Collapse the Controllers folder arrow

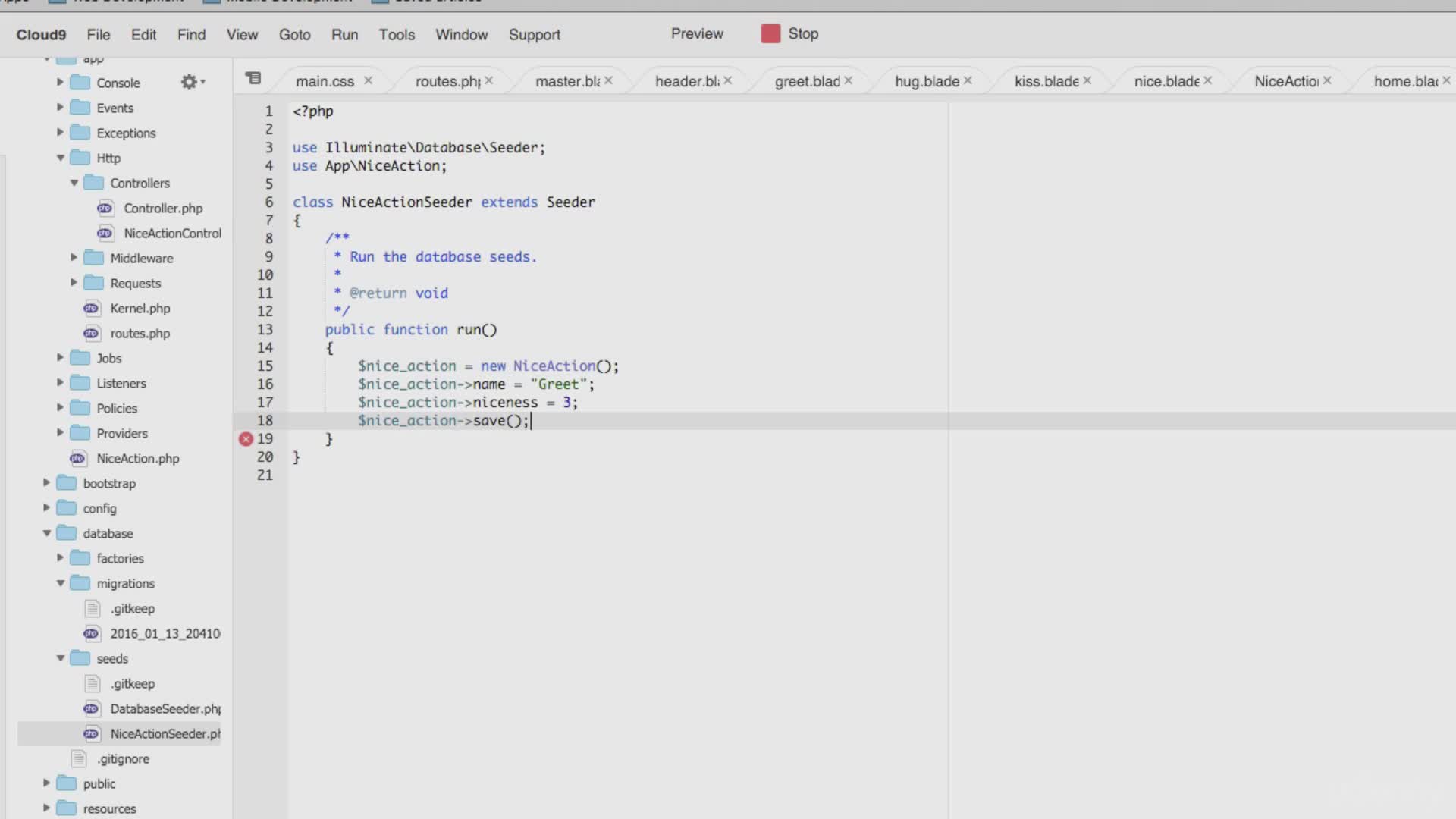pyautogui.click(x=74, y=183)
